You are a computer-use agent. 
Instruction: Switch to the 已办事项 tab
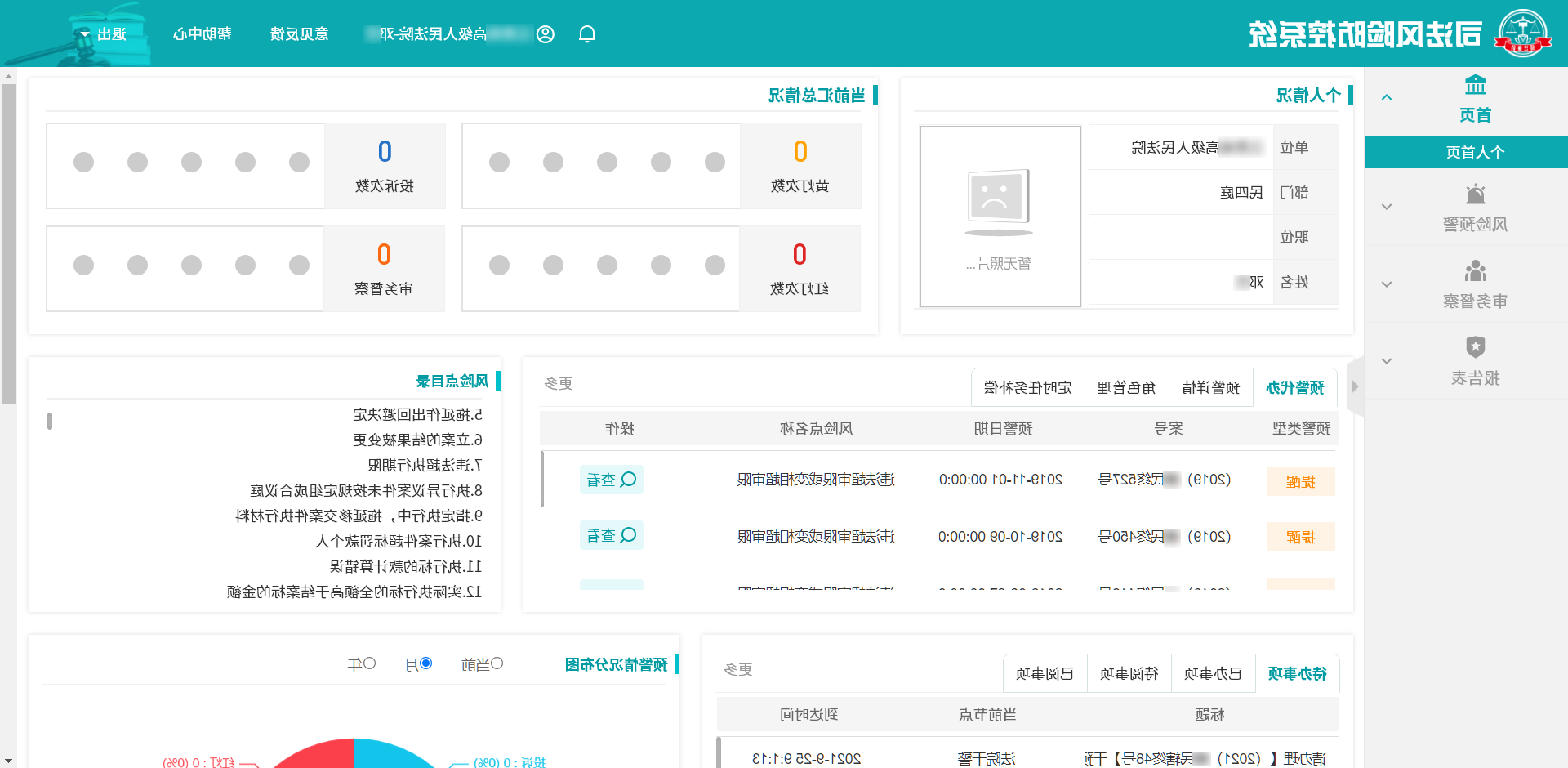1213,673
